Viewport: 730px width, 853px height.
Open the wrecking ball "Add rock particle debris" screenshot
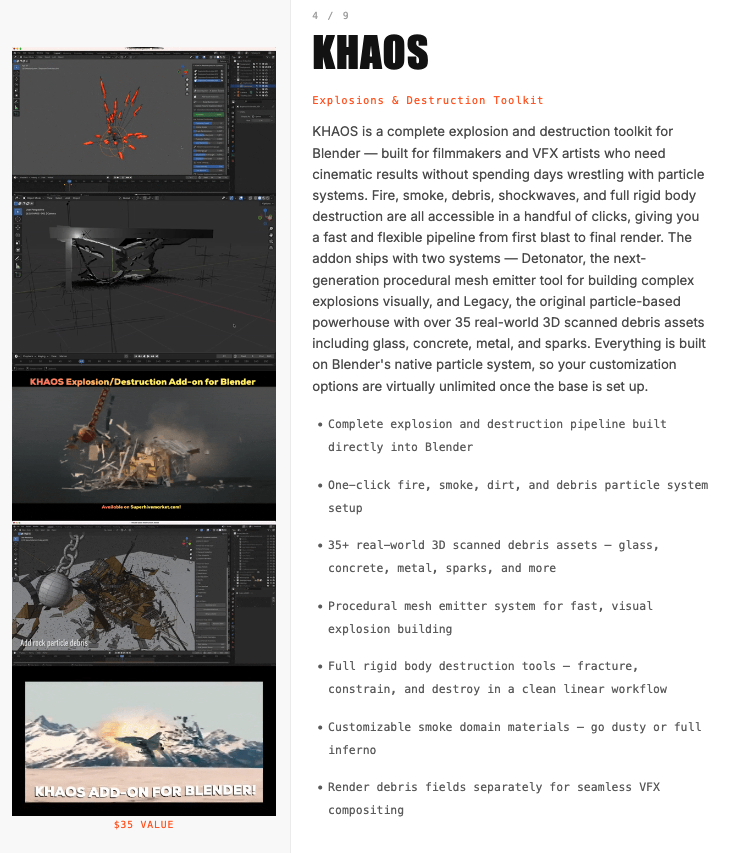(x=144, y=594)
